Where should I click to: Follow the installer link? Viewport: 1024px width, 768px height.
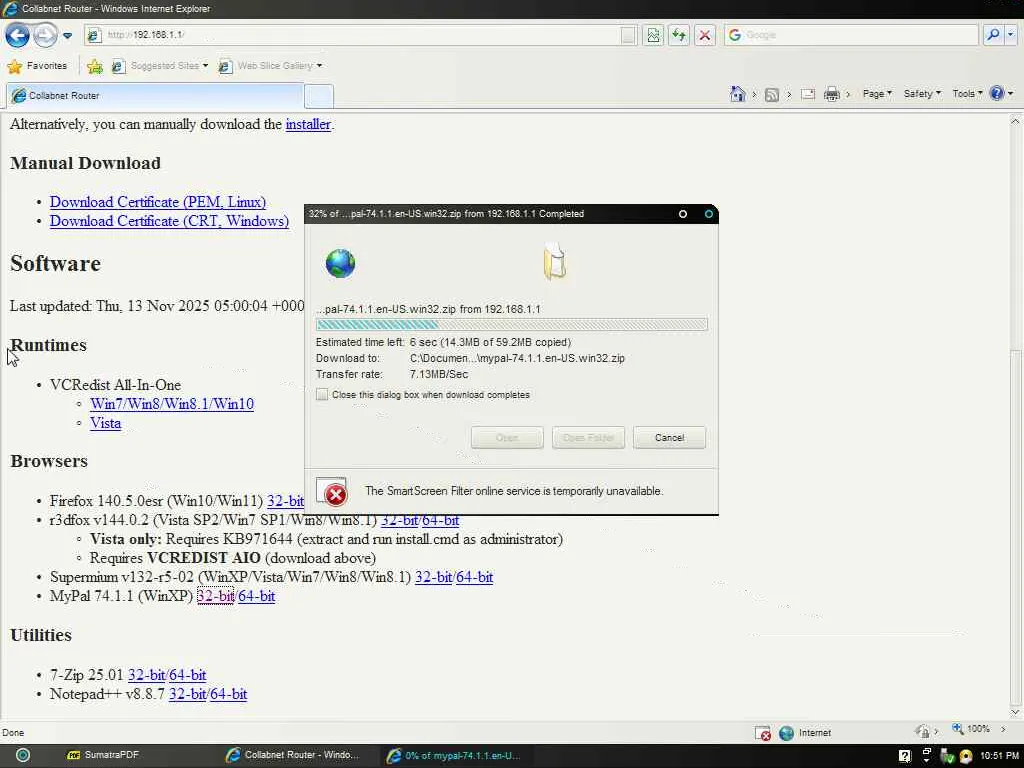coord(308,124)
